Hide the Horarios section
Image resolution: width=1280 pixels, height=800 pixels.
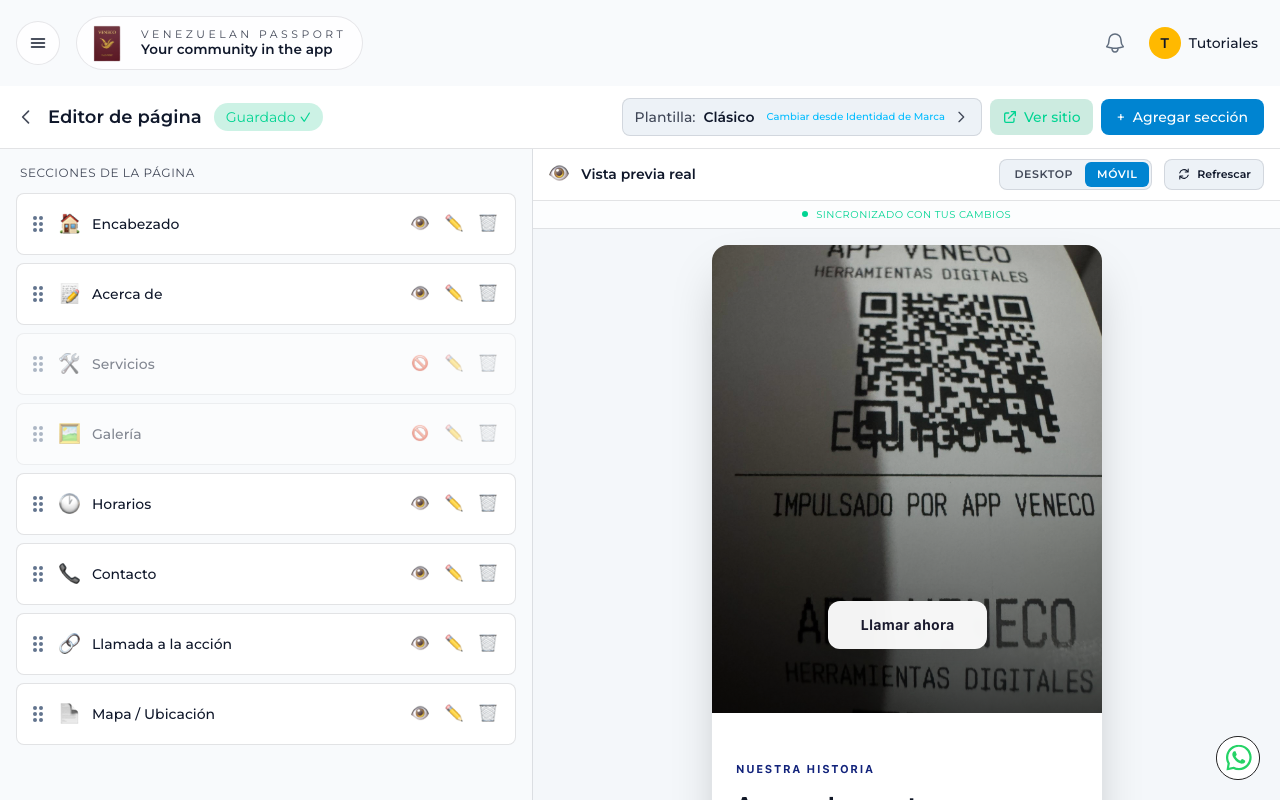tap(420, 503)
